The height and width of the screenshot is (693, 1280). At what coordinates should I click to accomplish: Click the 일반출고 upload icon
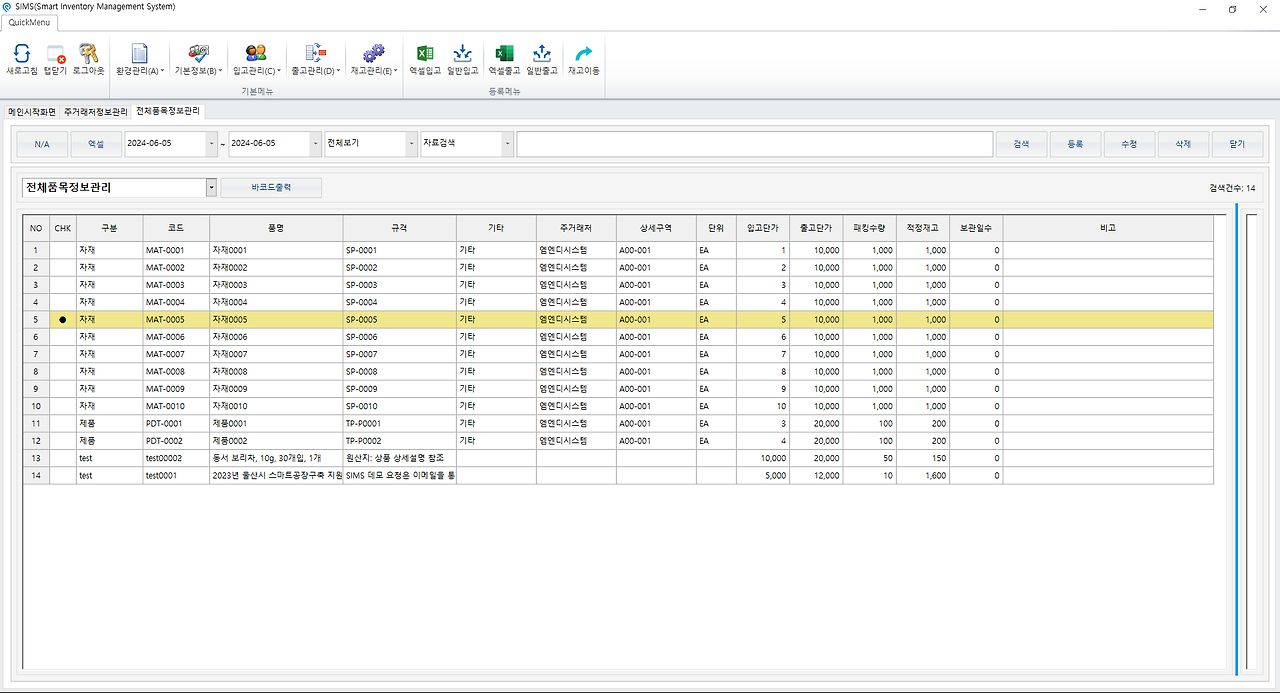542,54
